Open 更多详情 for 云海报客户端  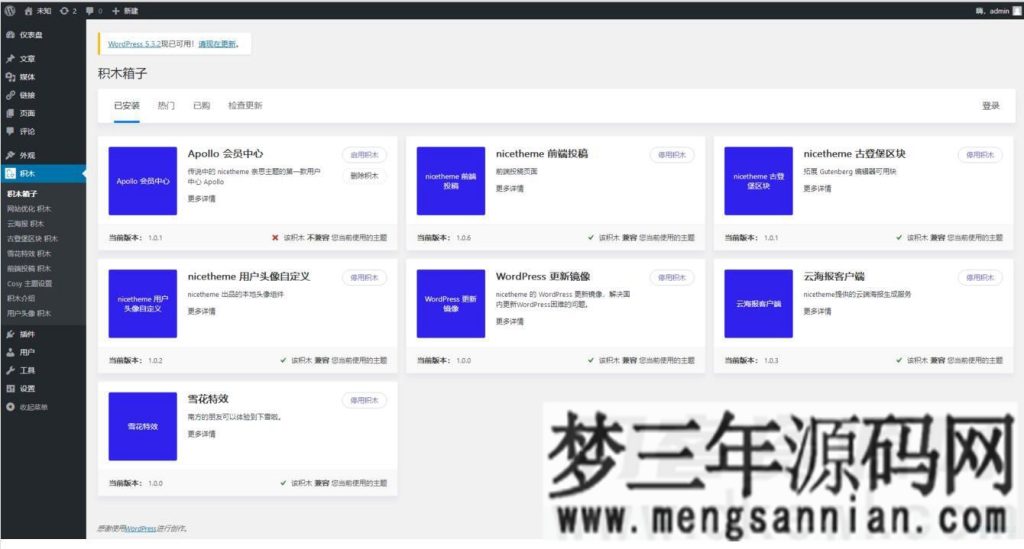[817, 311]
